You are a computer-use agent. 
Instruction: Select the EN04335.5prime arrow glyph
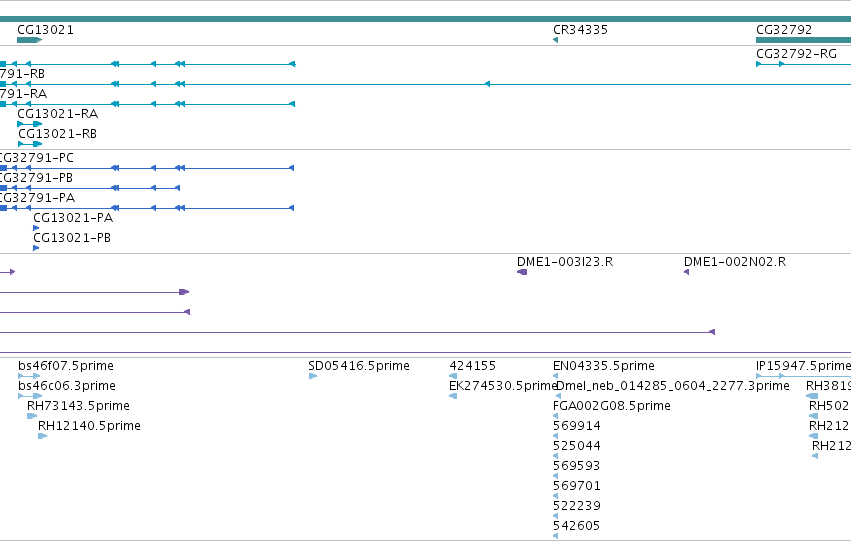pyautogui.click(x=555, y=376)
